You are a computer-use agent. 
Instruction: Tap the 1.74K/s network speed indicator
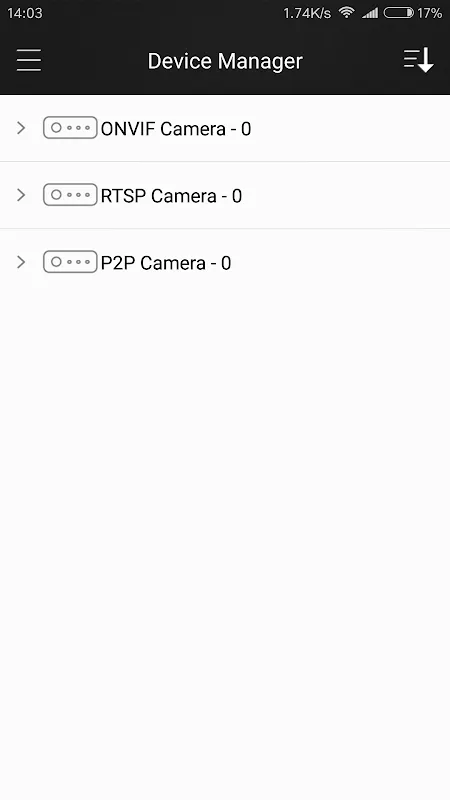click(307, 13)
